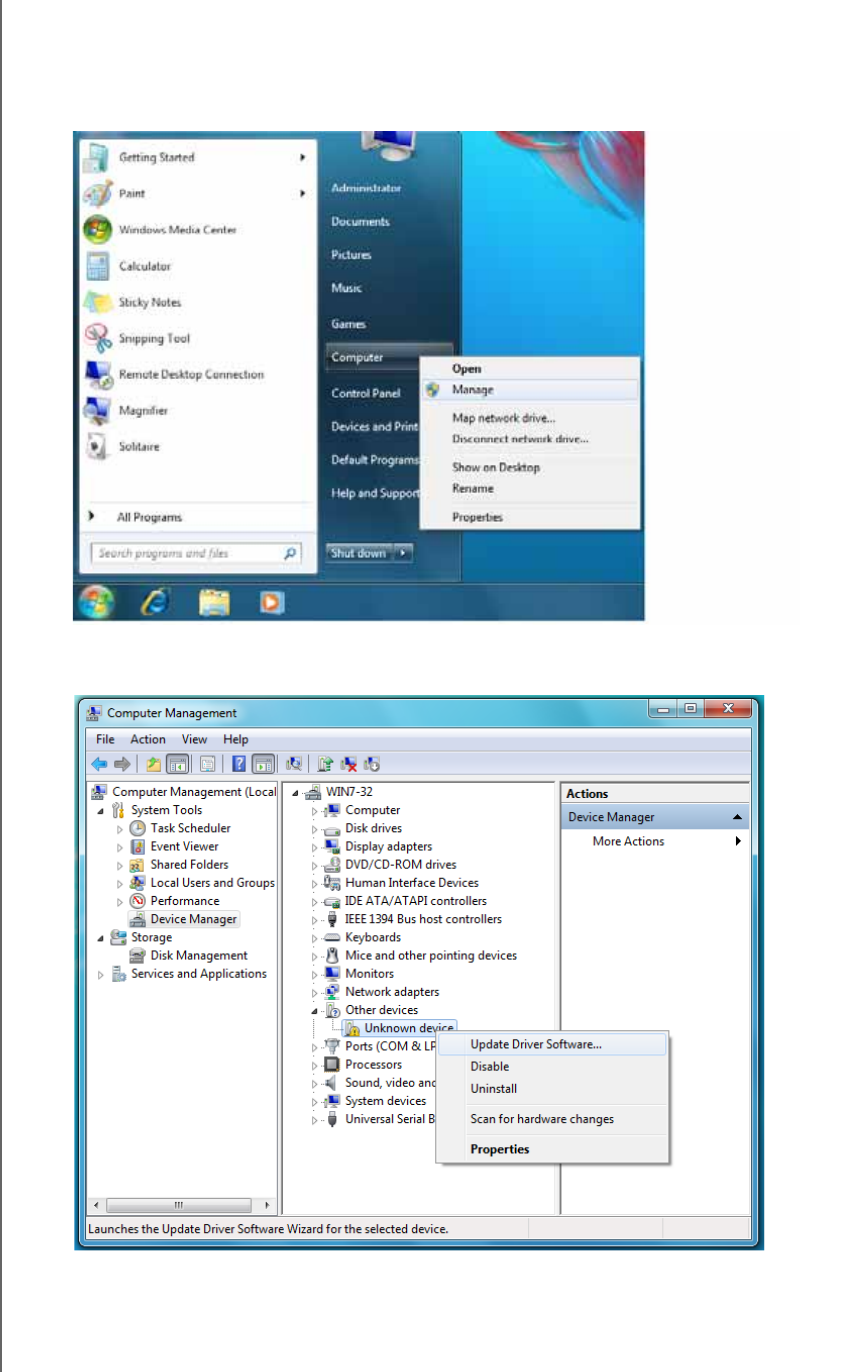Open Windows Media Player from taskbar
849x1372 pixels.
(x=271, y=603)
